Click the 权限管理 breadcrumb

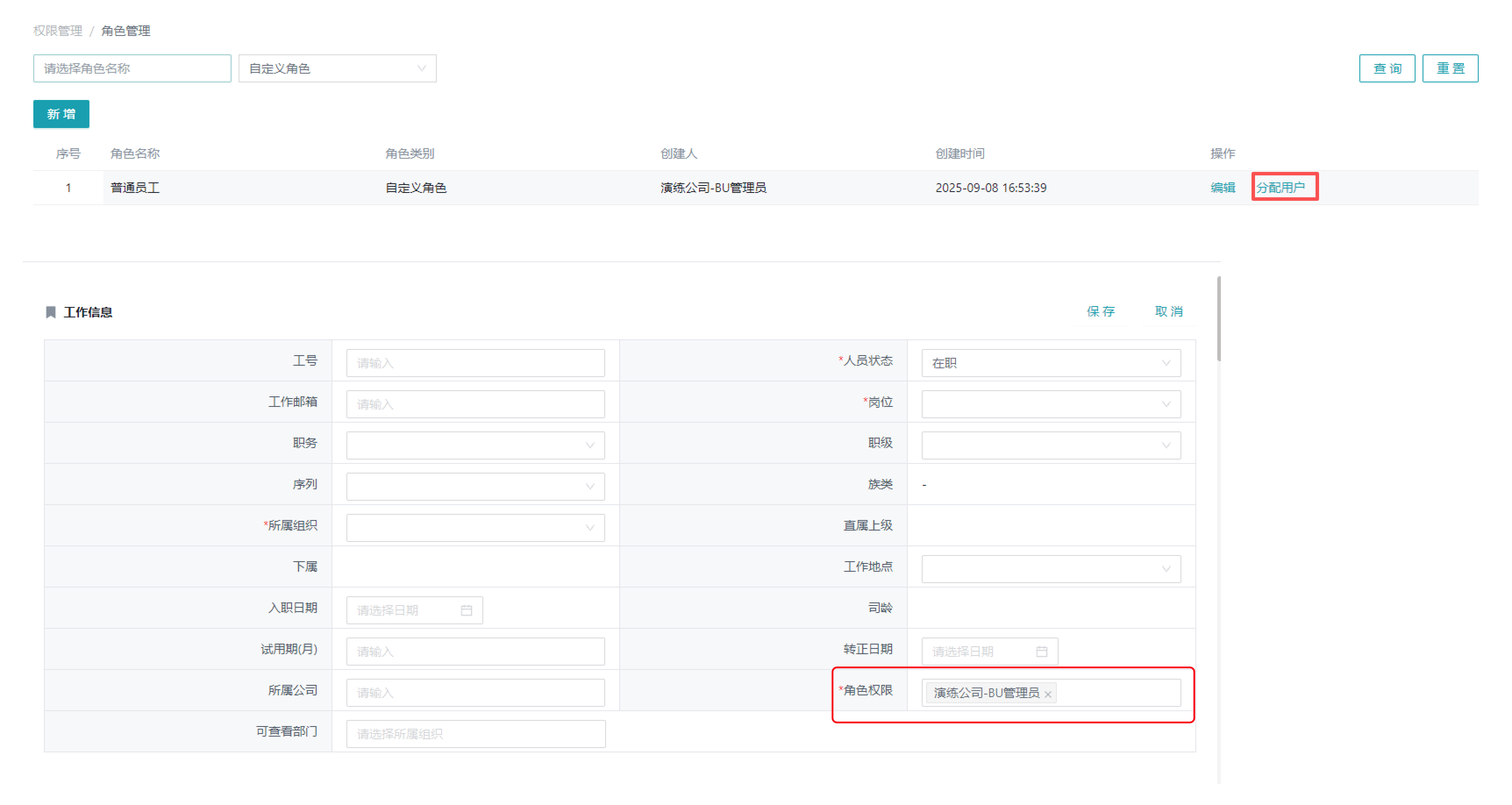[x=57, y=31]
